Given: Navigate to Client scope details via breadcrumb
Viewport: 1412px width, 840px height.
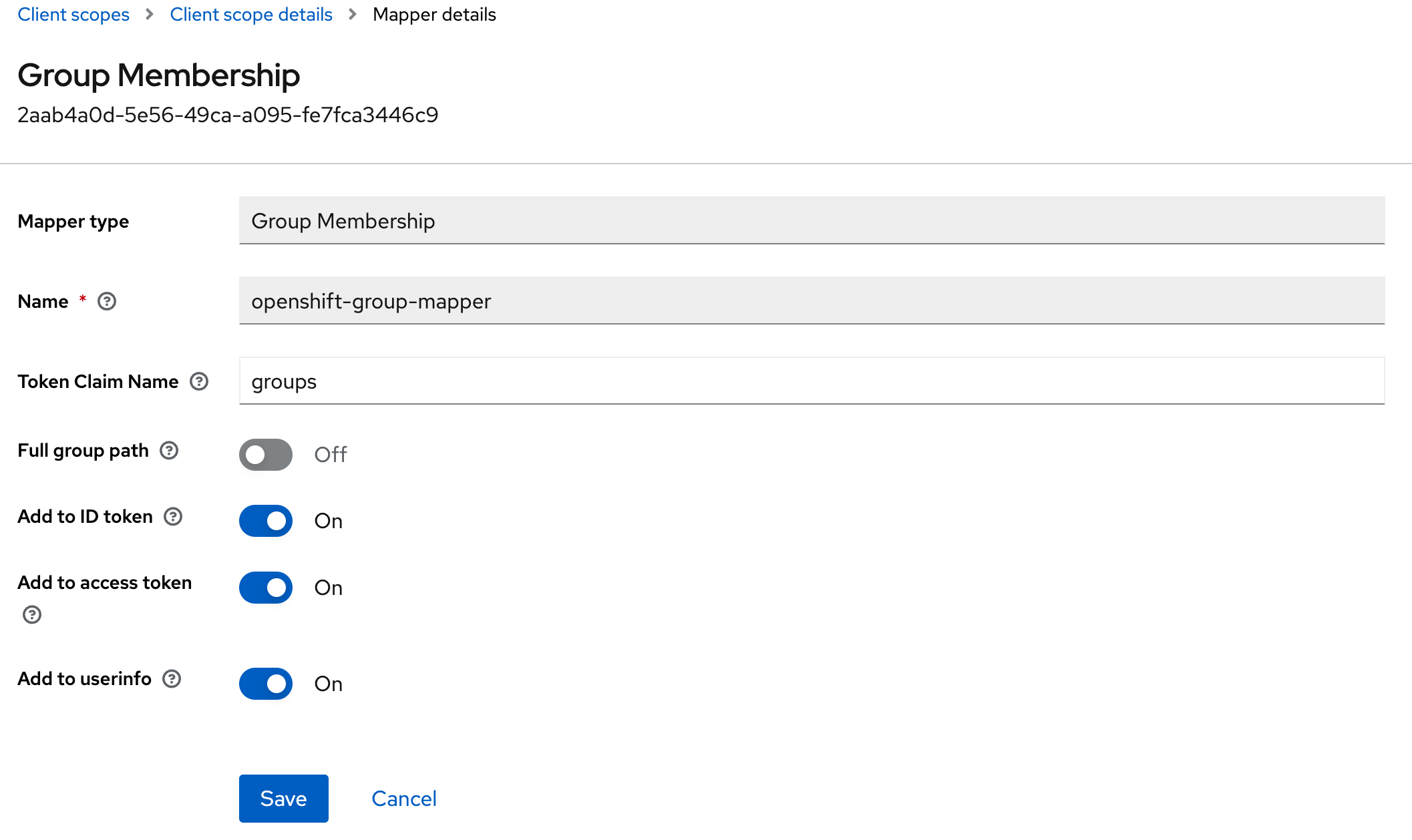Looking at the screenshot, I should pos(251,14).
